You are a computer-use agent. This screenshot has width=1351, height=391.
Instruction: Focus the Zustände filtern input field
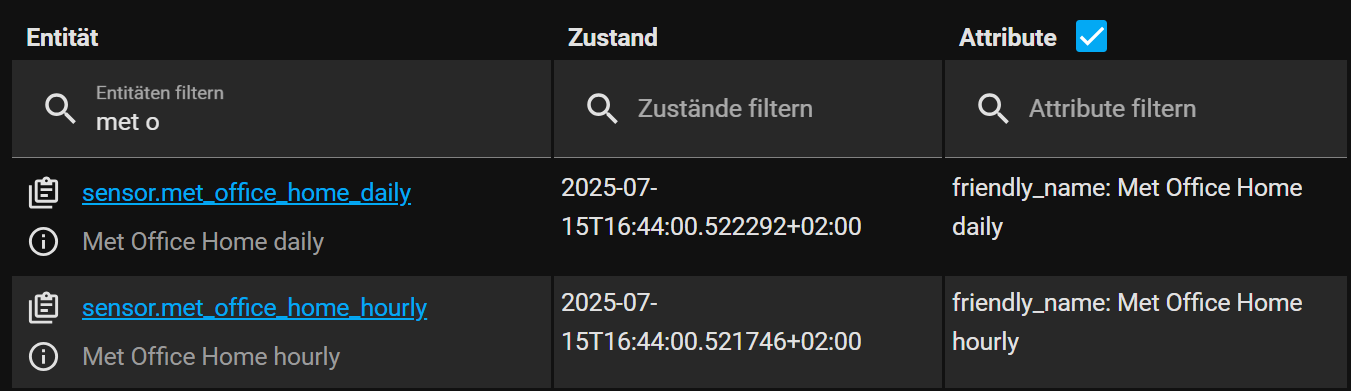point(748,109)
